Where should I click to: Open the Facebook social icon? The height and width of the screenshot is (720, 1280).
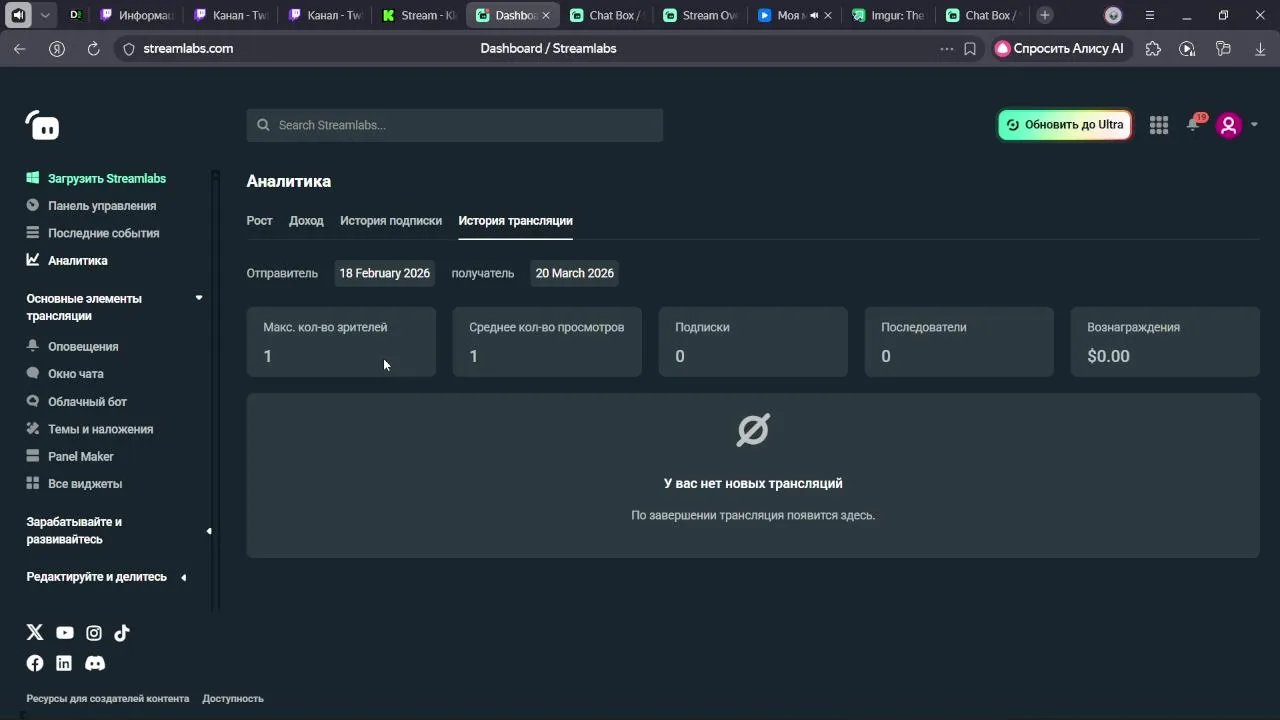35,663
